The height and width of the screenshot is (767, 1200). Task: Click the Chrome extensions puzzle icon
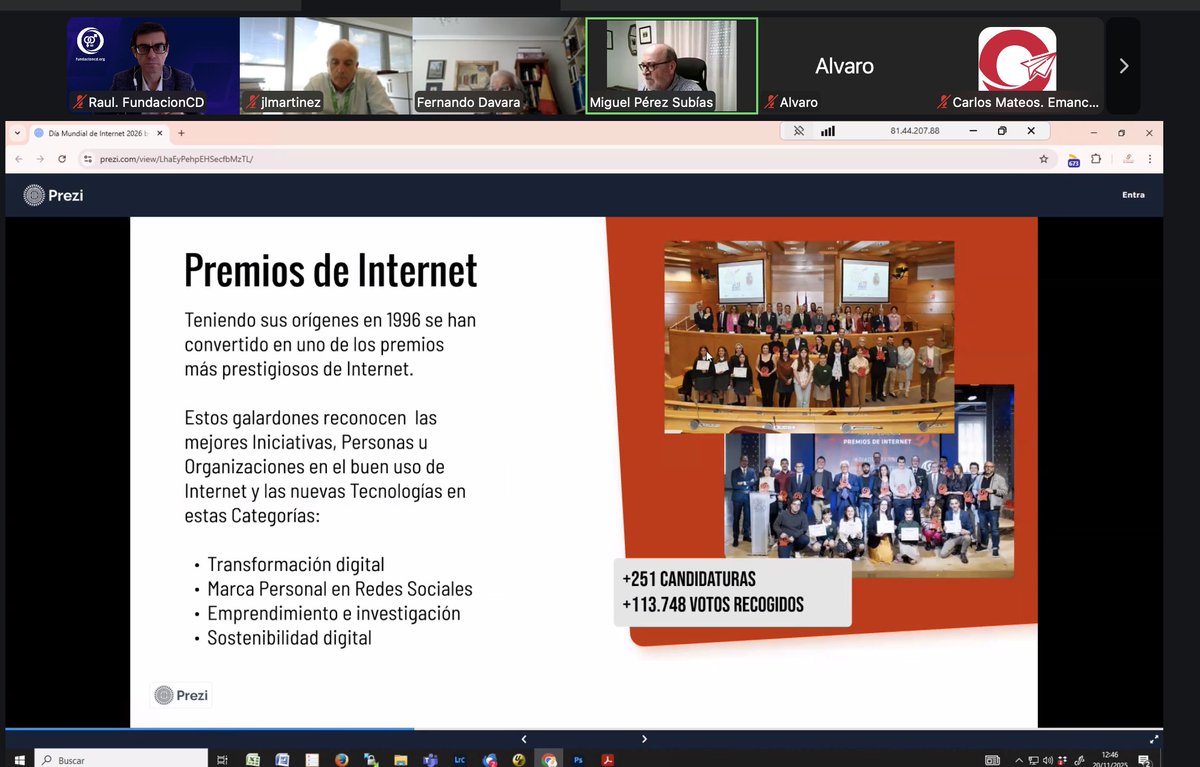tap(1095, 159)
